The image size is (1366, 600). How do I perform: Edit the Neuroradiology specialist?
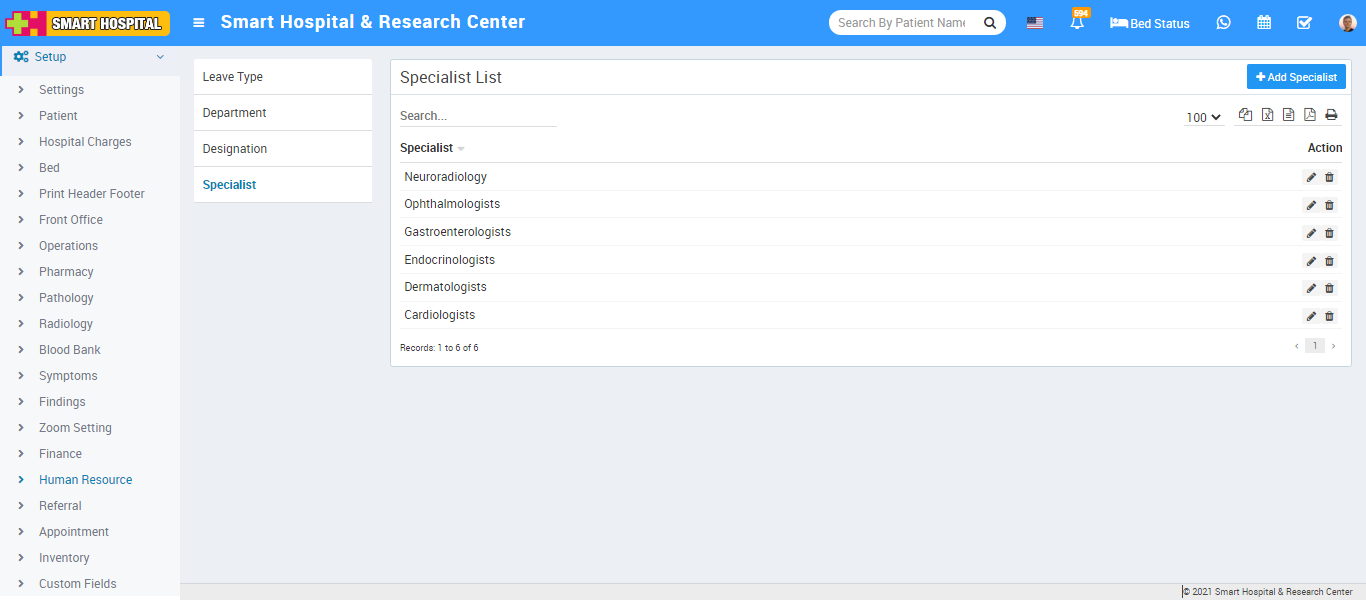pyautogui.click(x=1311, y=177)
